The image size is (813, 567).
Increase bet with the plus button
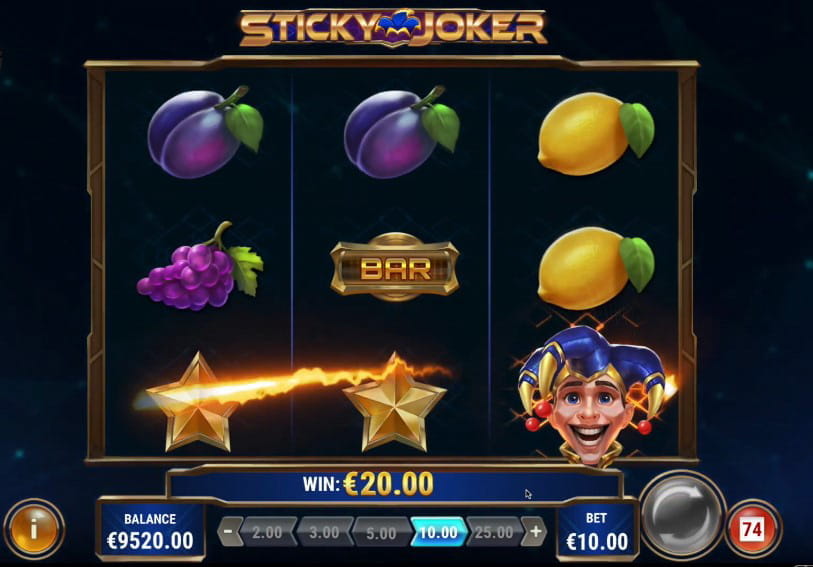click(x=535, y=531)
